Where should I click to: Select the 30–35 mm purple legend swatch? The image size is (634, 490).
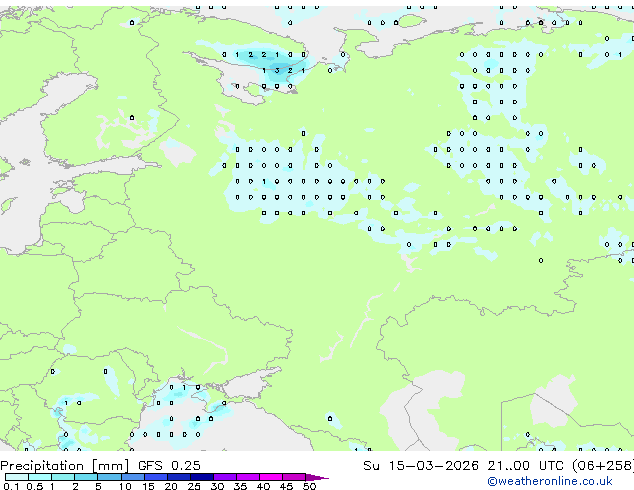coord(224,477)
